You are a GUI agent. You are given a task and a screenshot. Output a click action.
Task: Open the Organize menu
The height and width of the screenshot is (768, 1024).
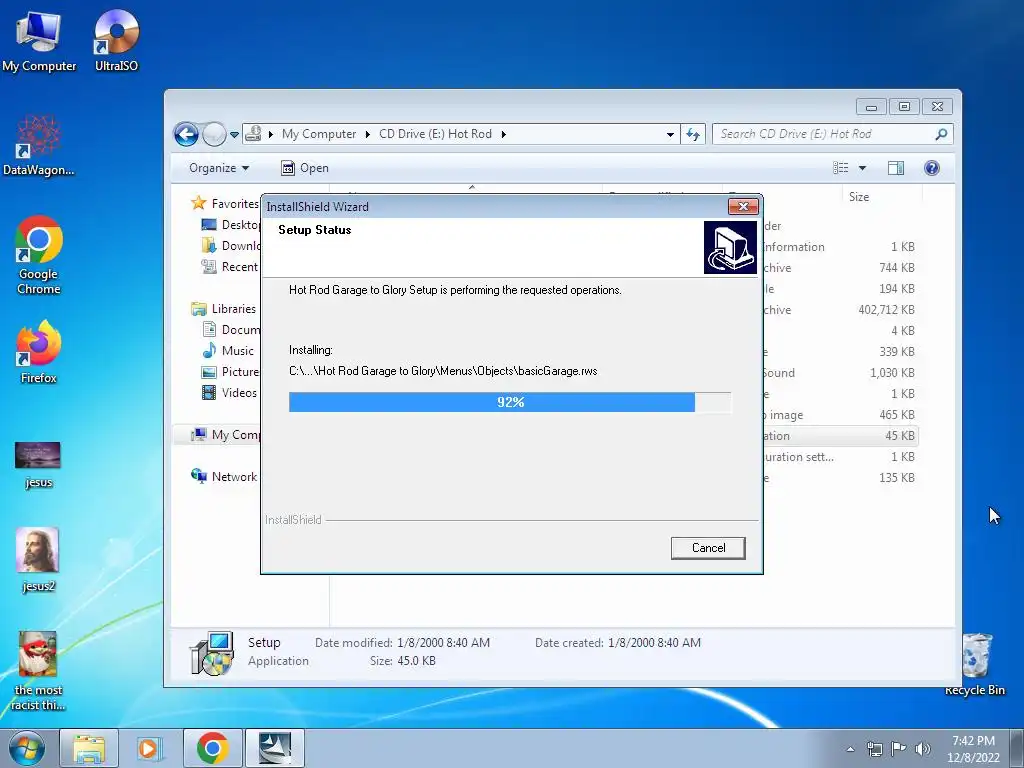pyautogui.click(x=219, y=168)
